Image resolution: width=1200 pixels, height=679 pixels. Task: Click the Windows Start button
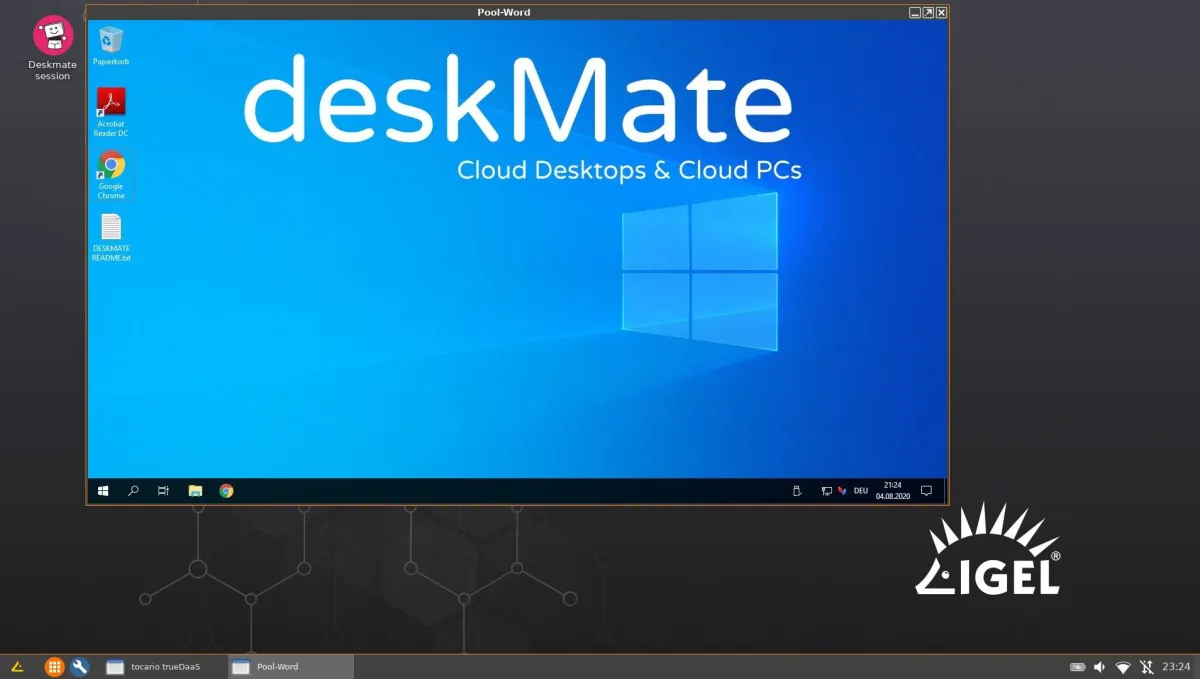pos(102,491)
